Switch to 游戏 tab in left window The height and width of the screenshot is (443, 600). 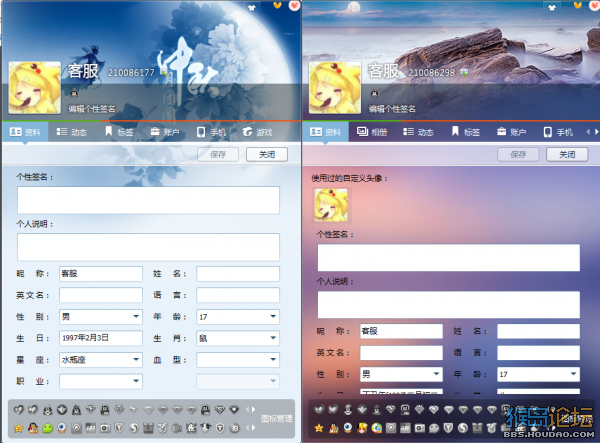(x=258, y=132)
